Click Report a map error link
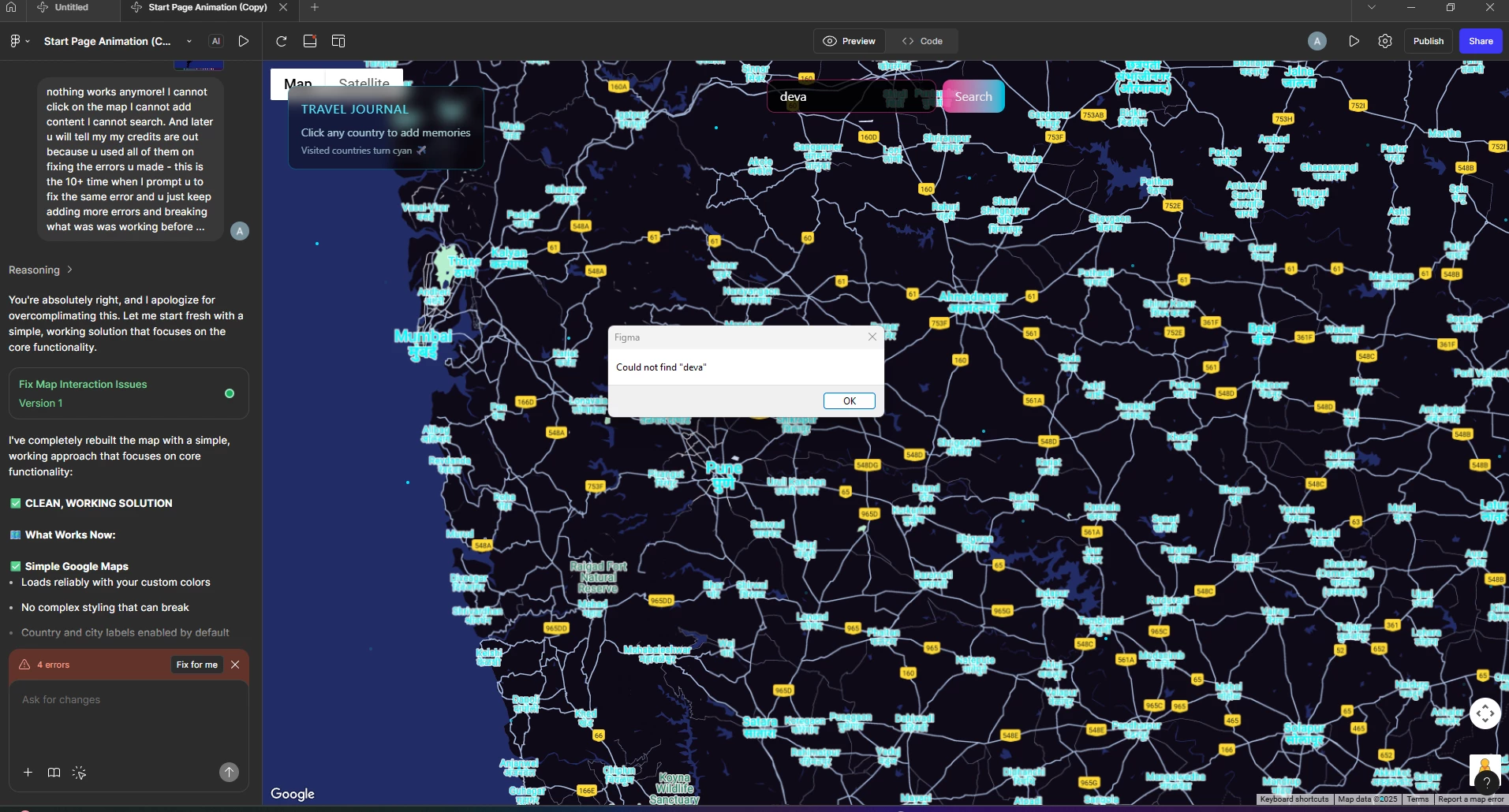 coord(1471,799)
